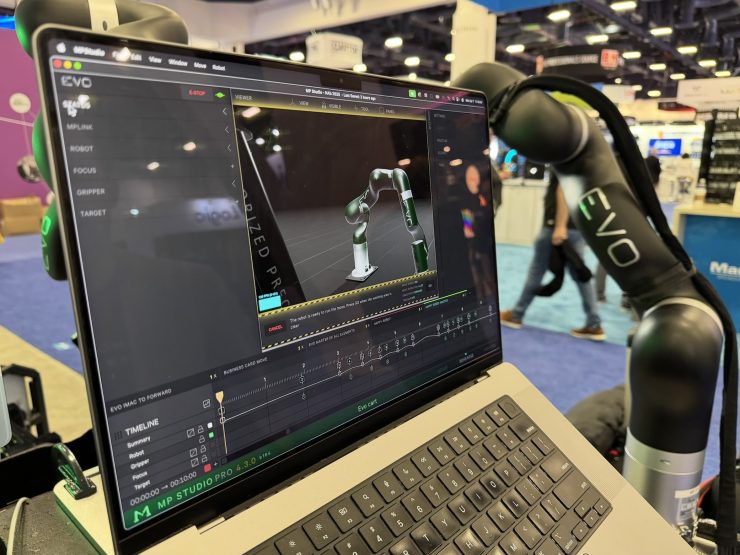Screen dimensions: 740x555
Task: Select the TARGET section in sidebar
Action: (93, 213)
